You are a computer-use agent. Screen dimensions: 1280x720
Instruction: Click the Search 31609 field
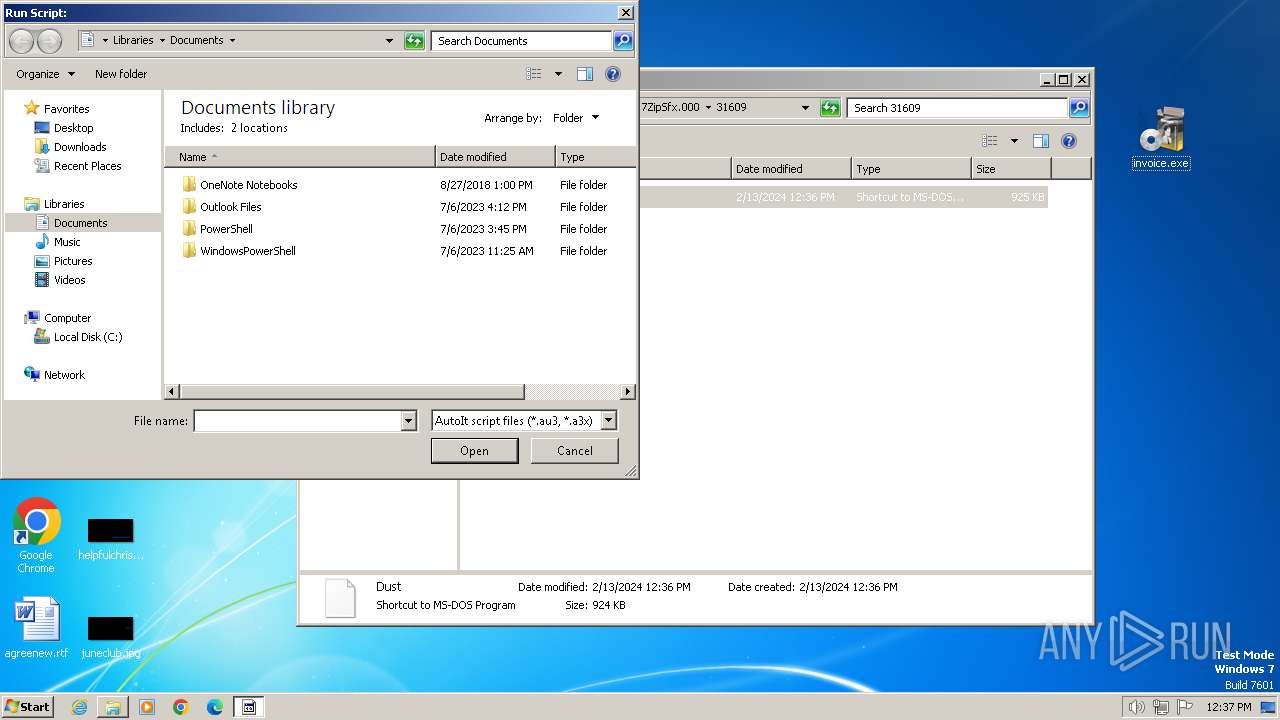pyautogui.click(x=958, y=108)
